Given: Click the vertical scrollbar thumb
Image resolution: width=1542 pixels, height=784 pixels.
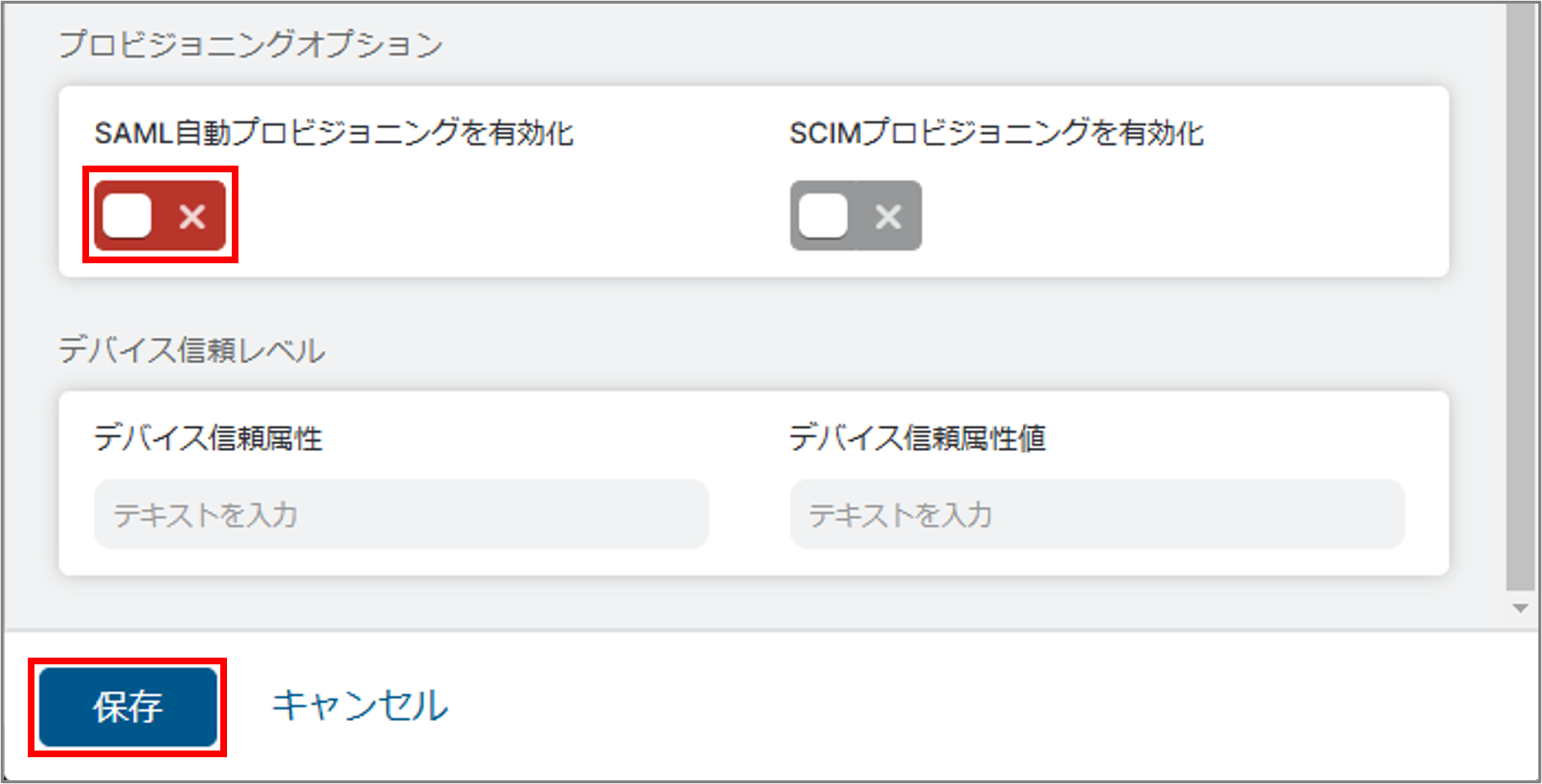Looking at the screenshot, I should 1520,297.
